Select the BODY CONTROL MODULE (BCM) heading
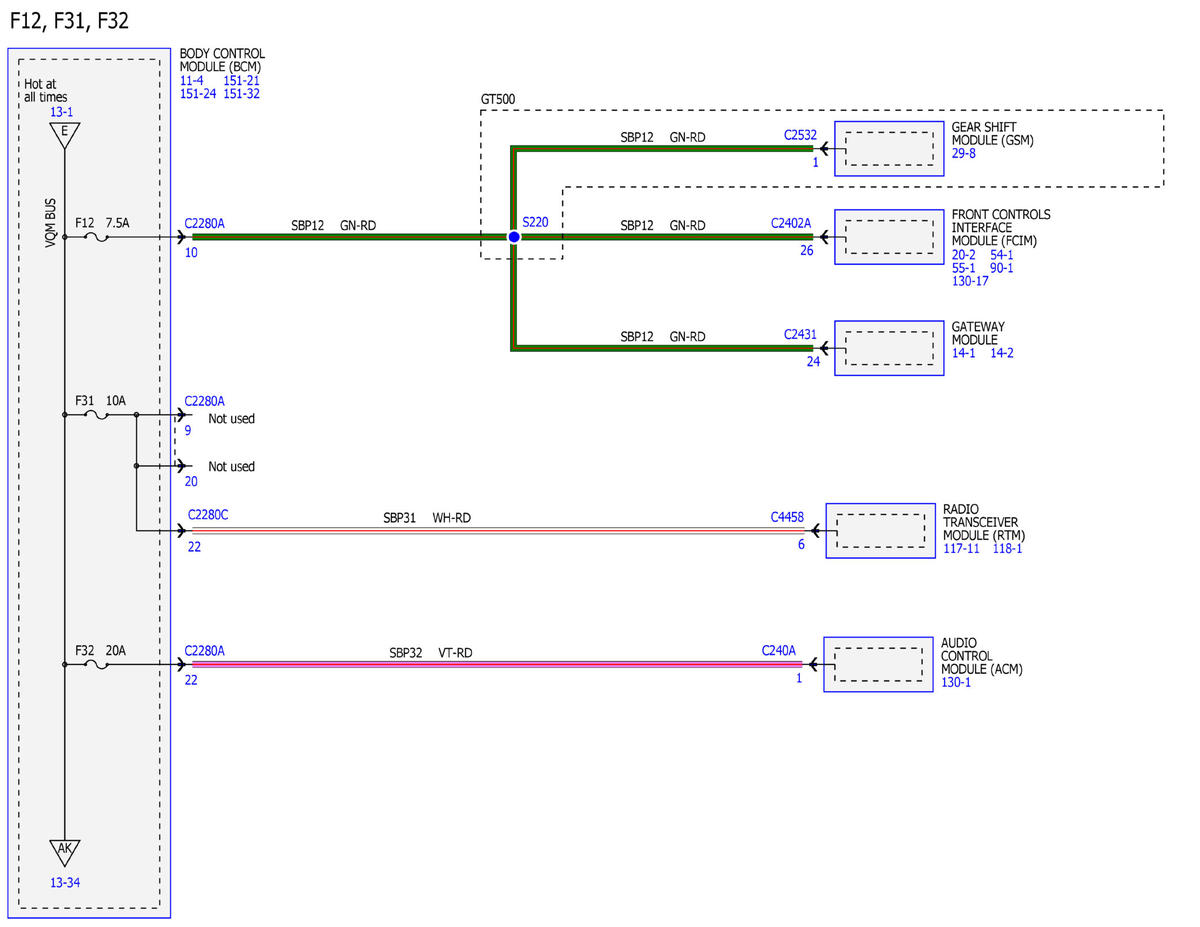This screenshot has height=927, width=1200. pos(222,60)
